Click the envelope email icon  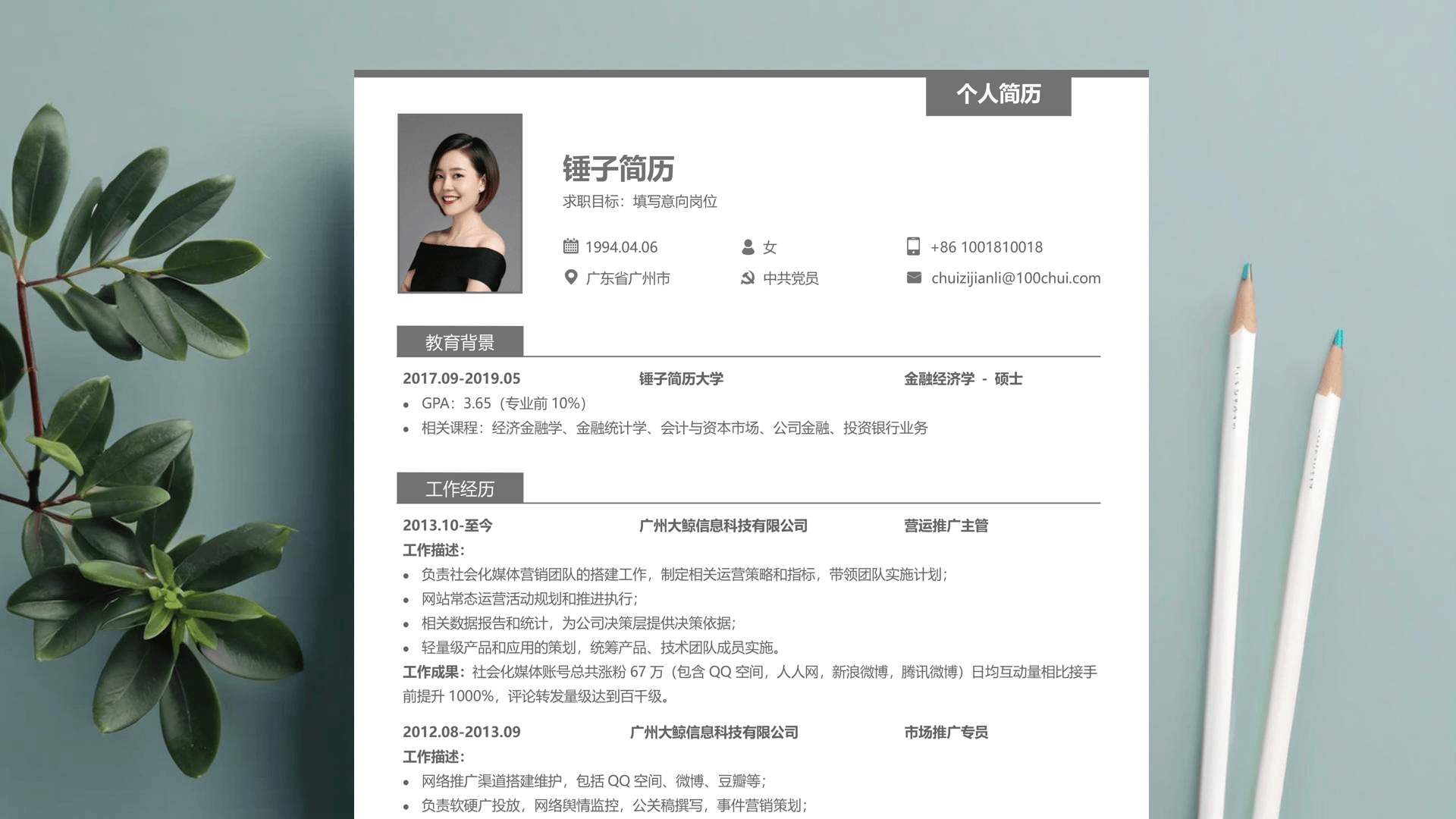pos(914,278)
